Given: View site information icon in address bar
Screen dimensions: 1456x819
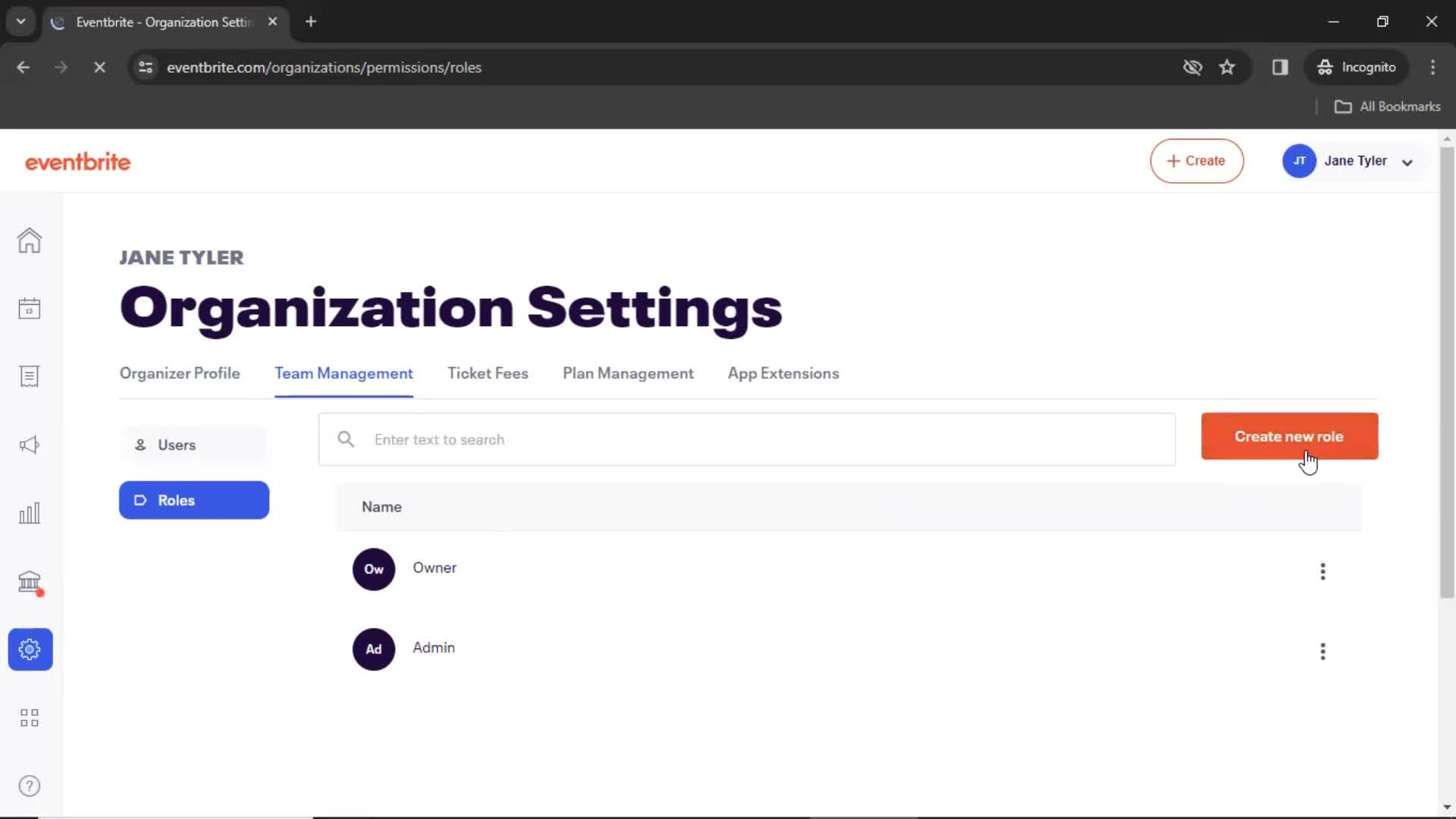Looking at the screenshot, I should [x=146, y=67].
